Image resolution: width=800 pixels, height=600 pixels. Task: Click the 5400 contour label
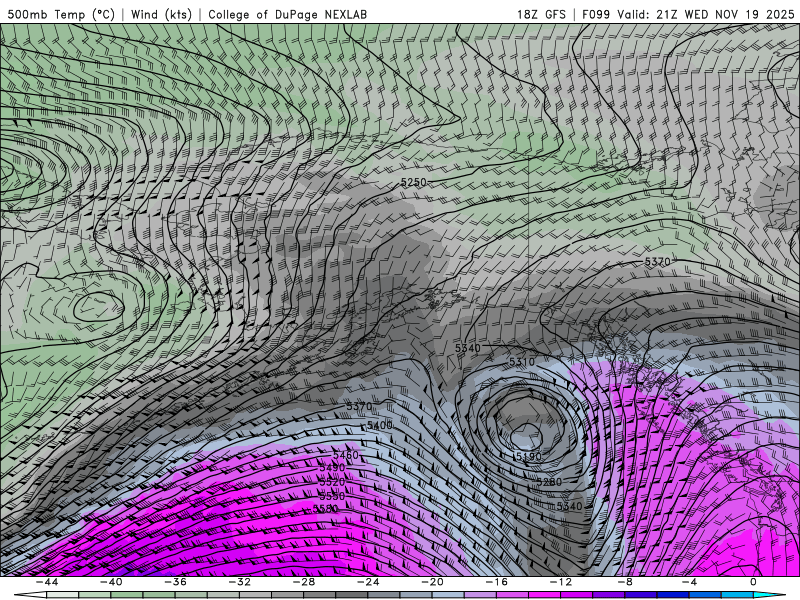pyautogui.click(x=380, y=425)
